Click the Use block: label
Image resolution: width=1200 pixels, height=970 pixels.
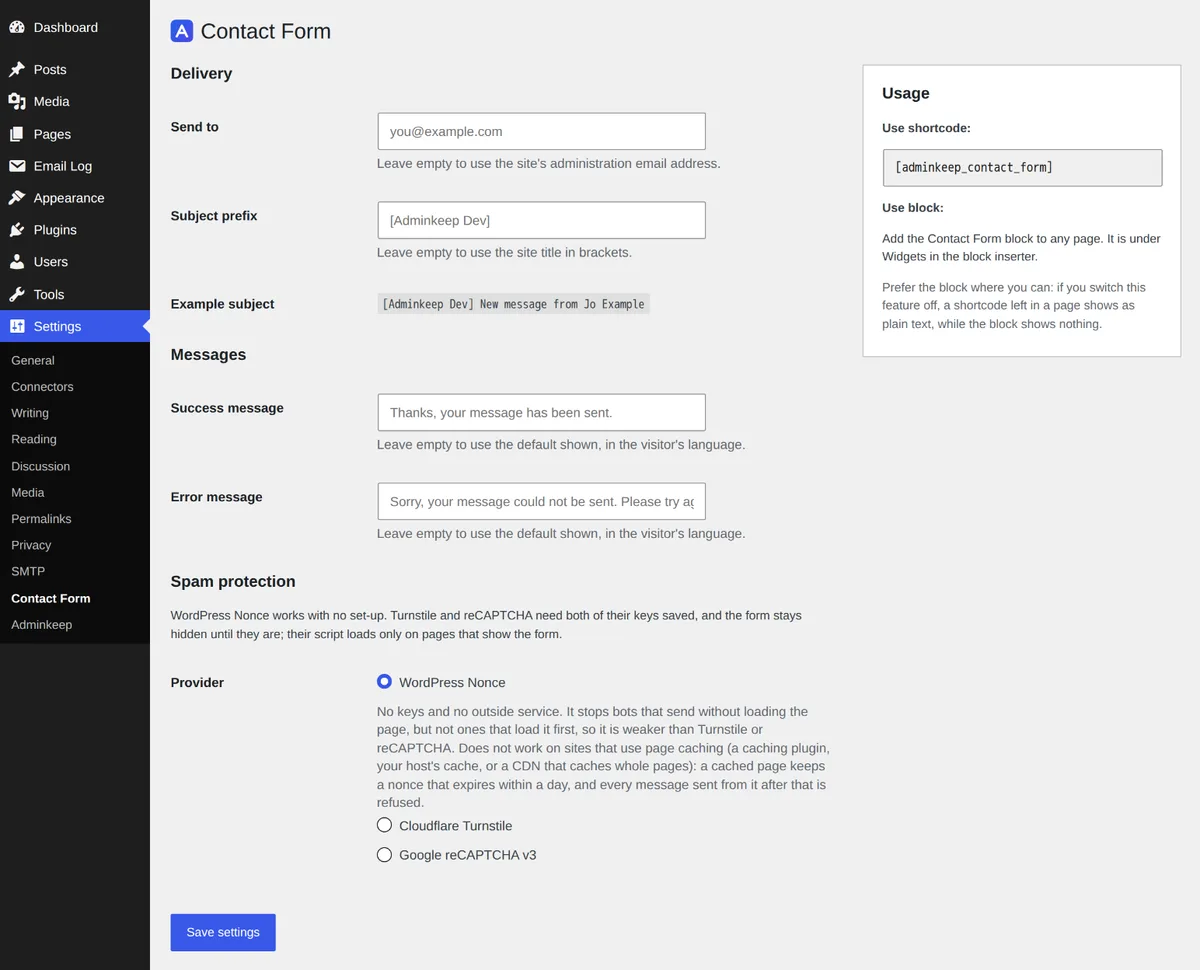(913, 208)
